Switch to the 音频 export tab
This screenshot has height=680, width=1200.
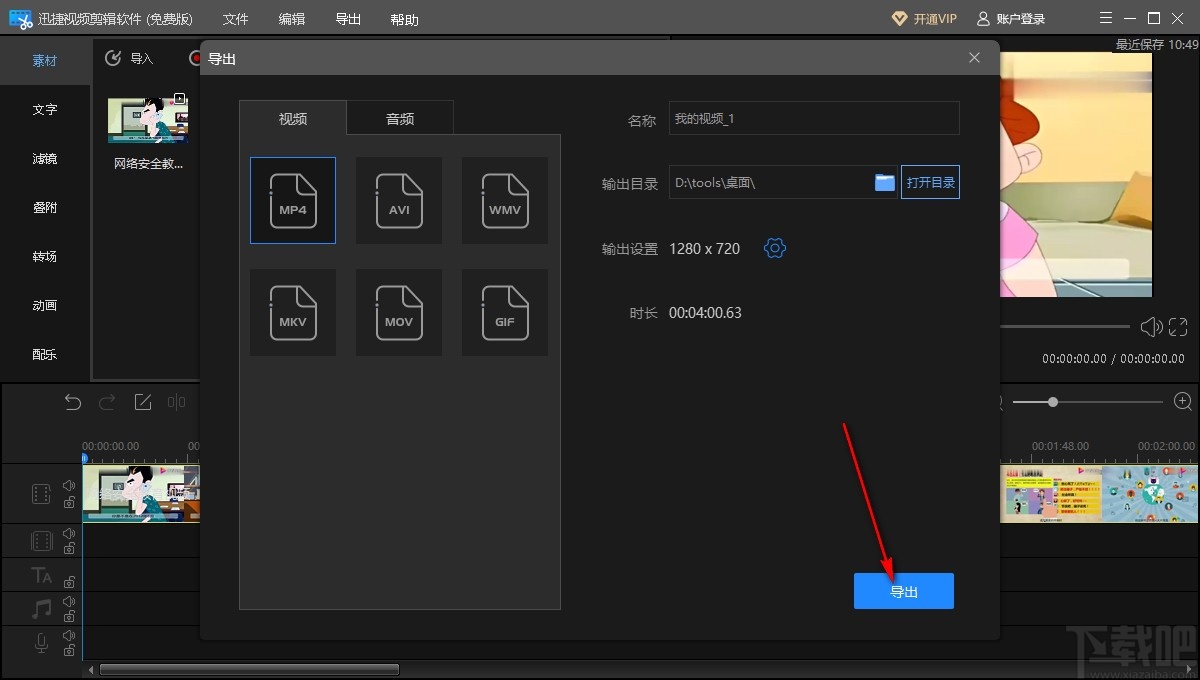point(400,118)
